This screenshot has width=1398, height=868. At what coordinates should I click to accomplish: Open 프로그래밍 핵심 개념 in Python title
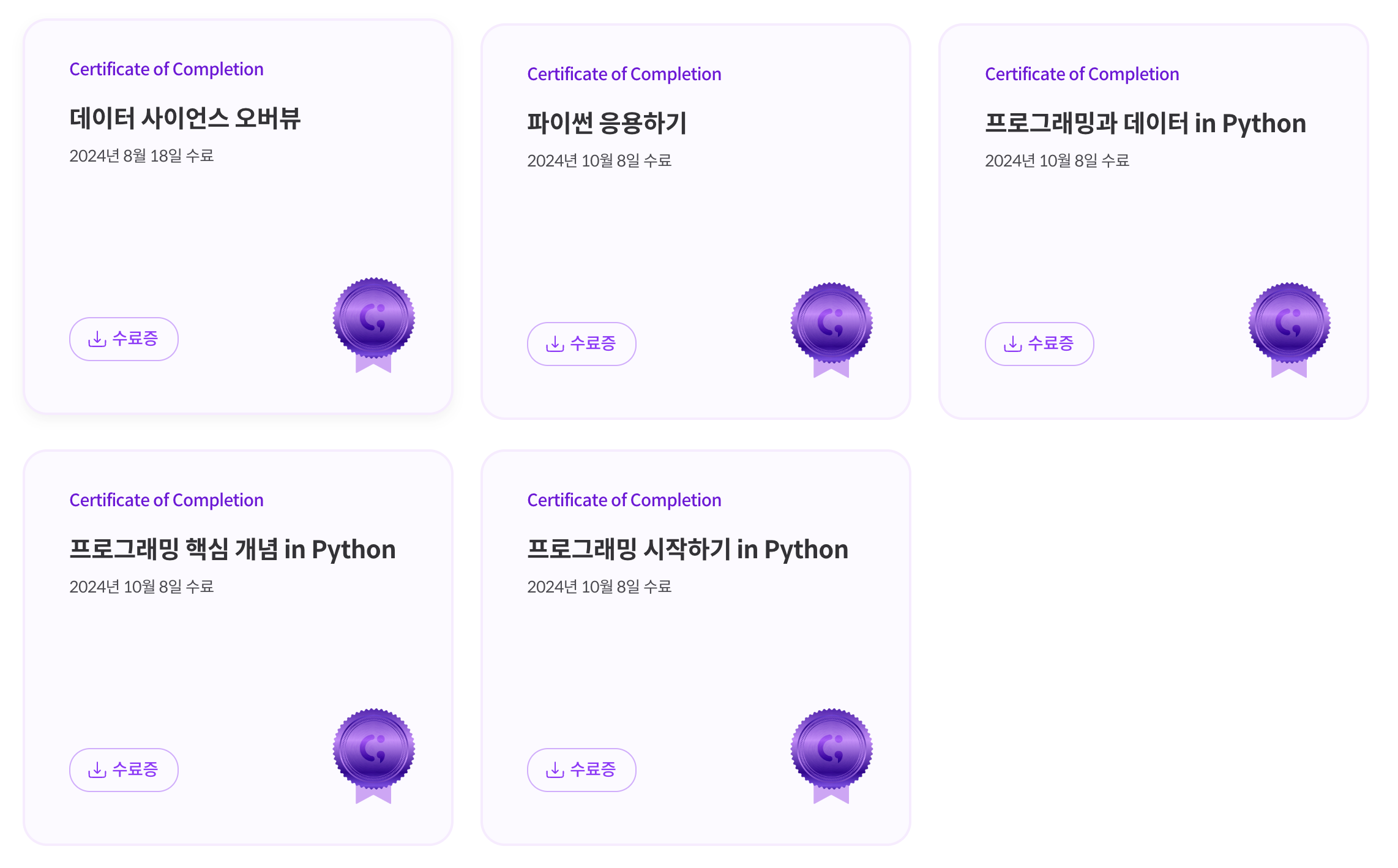click(x=233, y=550)
